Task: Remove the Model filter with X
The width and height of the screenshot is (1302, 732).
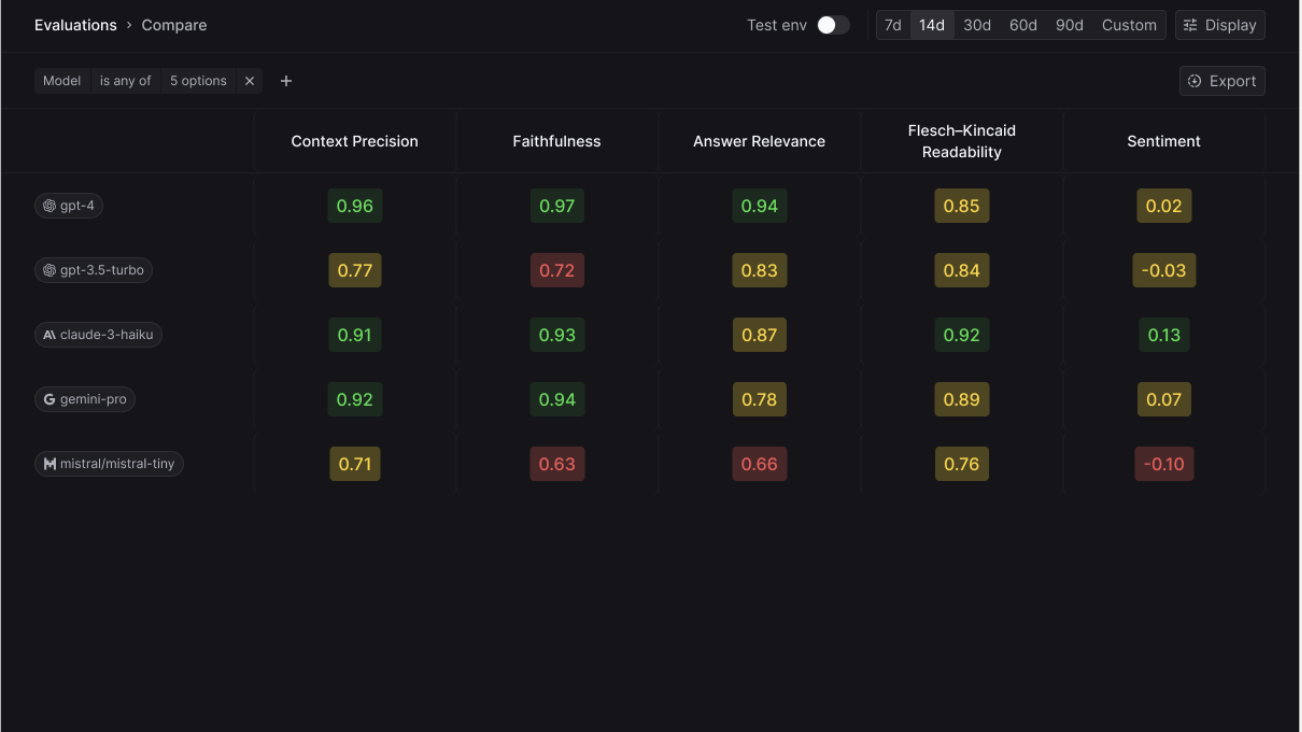Action: click(x=250, y=81)
